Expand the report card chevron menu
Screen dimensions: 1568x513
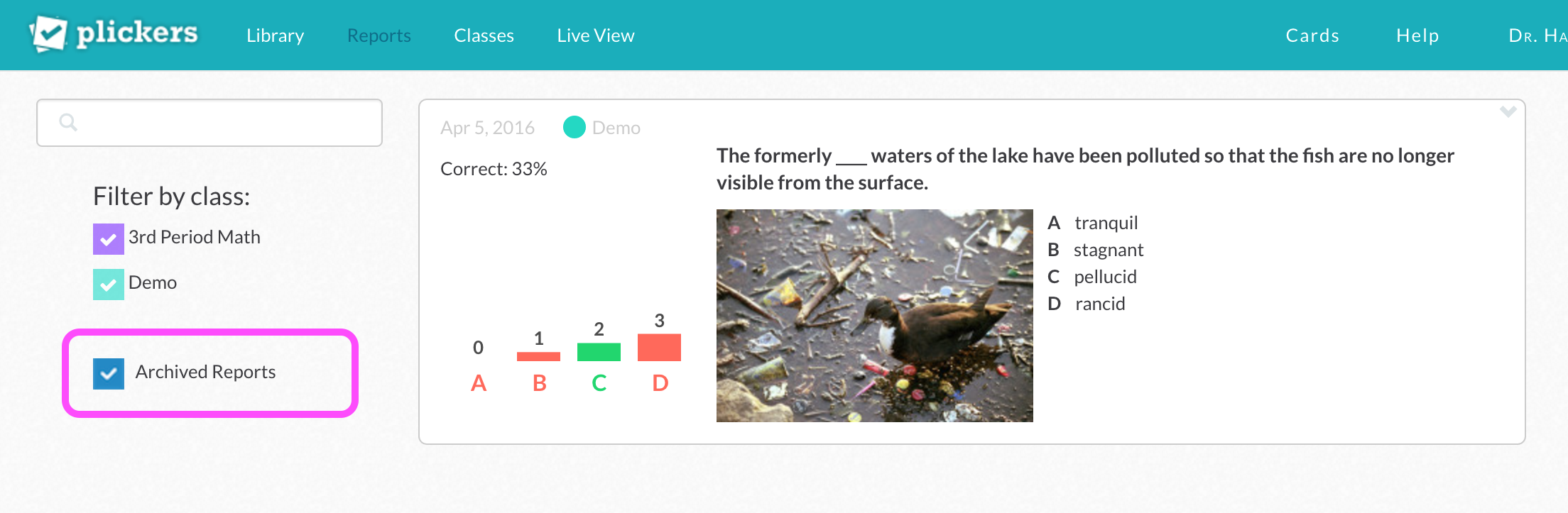[1508, 112]
